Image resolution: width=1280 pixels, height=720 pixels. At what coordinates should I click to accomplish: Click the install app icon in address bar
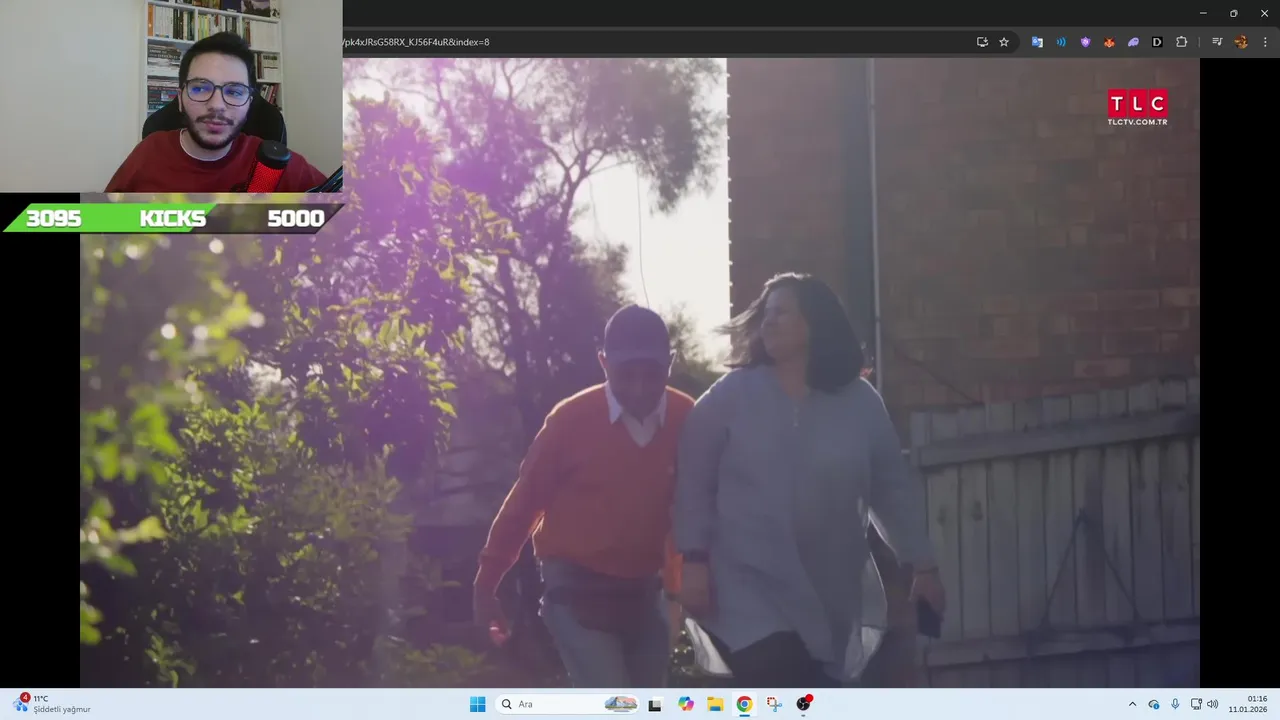click(x=982, y=42)
